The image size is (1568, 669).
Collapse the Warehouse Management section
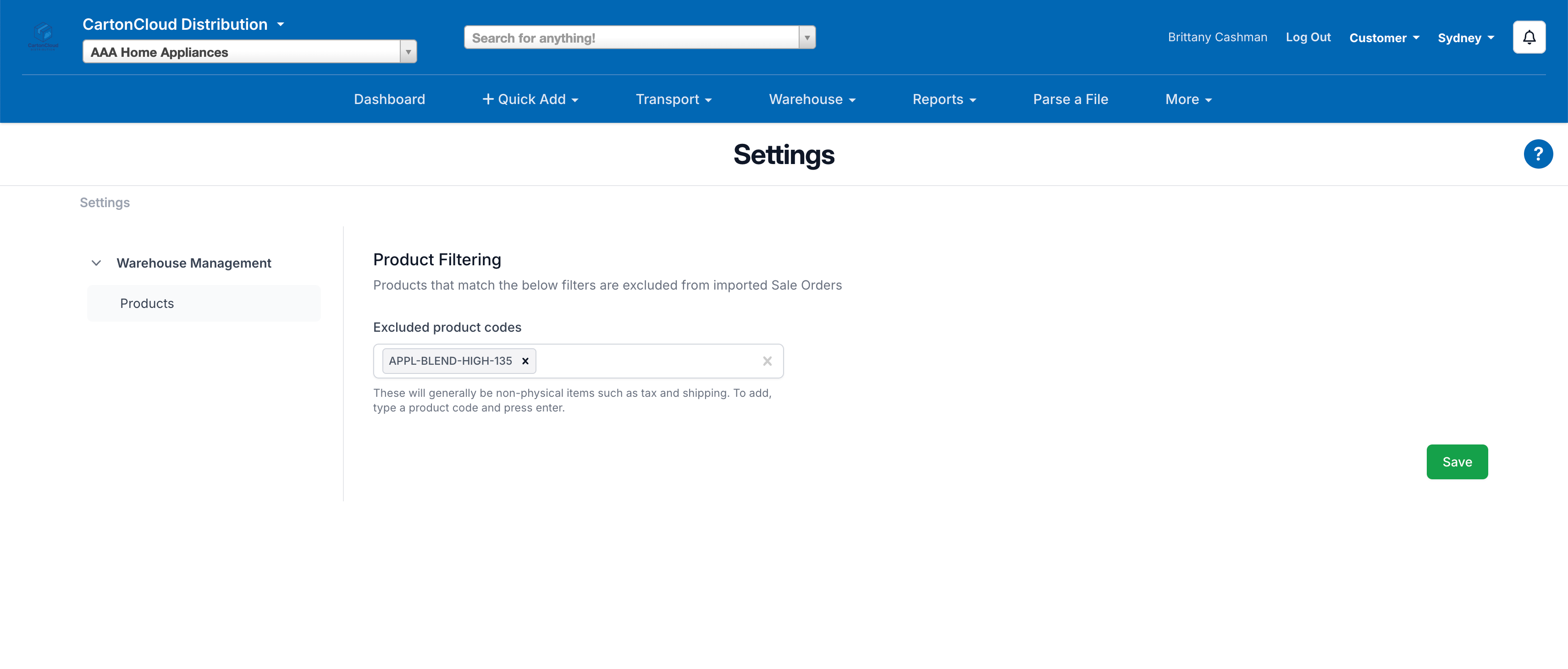pos(96,263)
